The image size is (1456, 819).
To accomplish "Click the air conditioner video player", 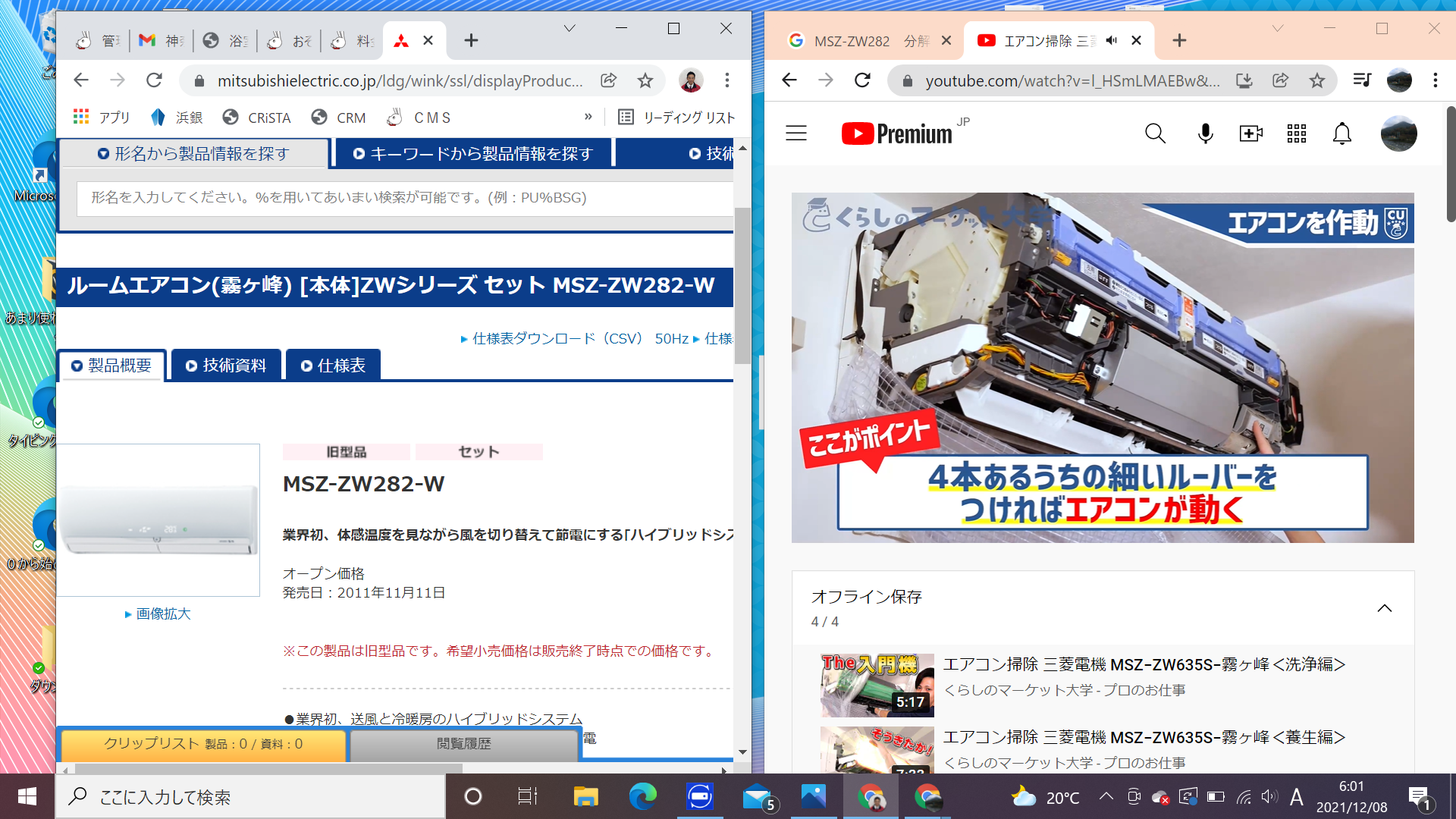I will coord(1103,368).
